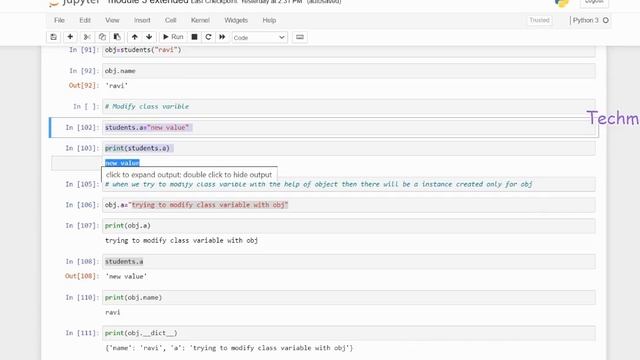The height and width of the screenshot is (360, 640).
Task: Click the 'new value' output of Out[108]
Action: 126,276
